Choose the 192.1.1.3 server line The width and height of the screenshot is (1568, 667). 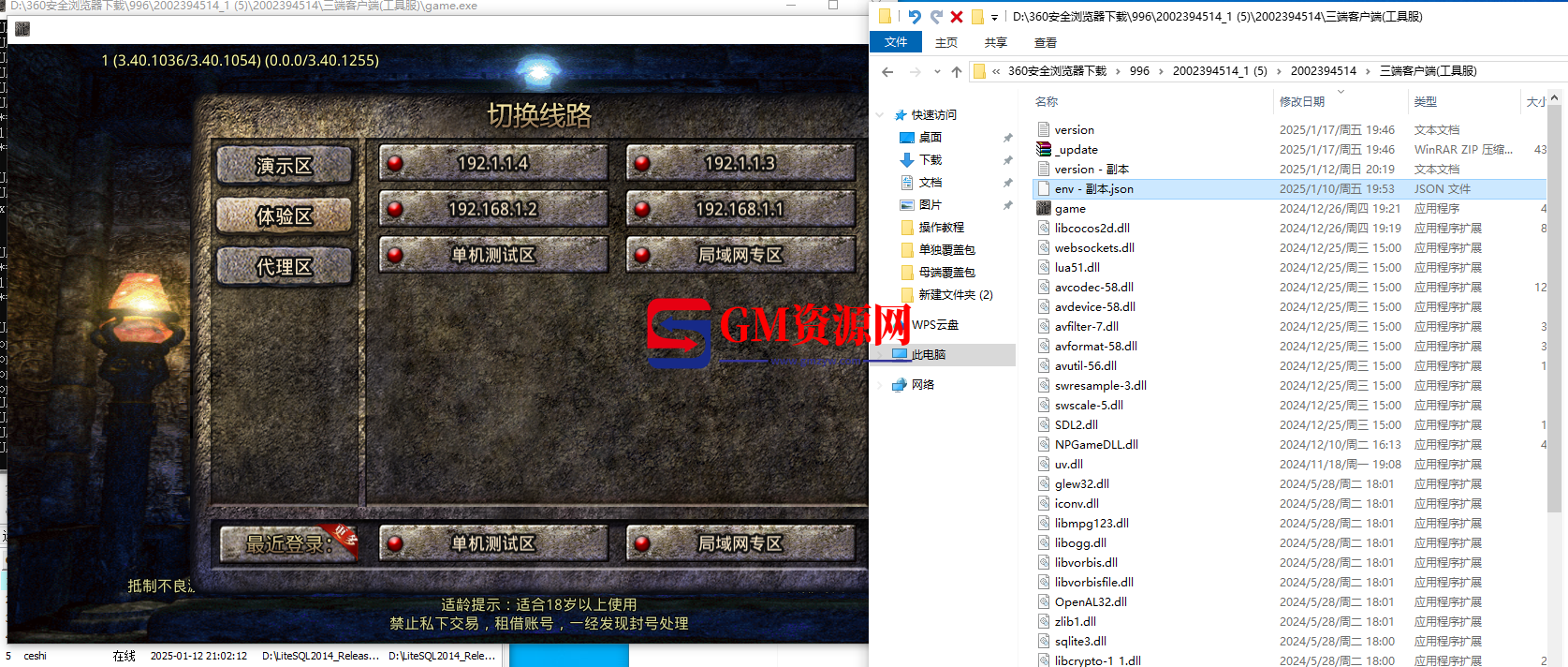[x=740, y=163]
